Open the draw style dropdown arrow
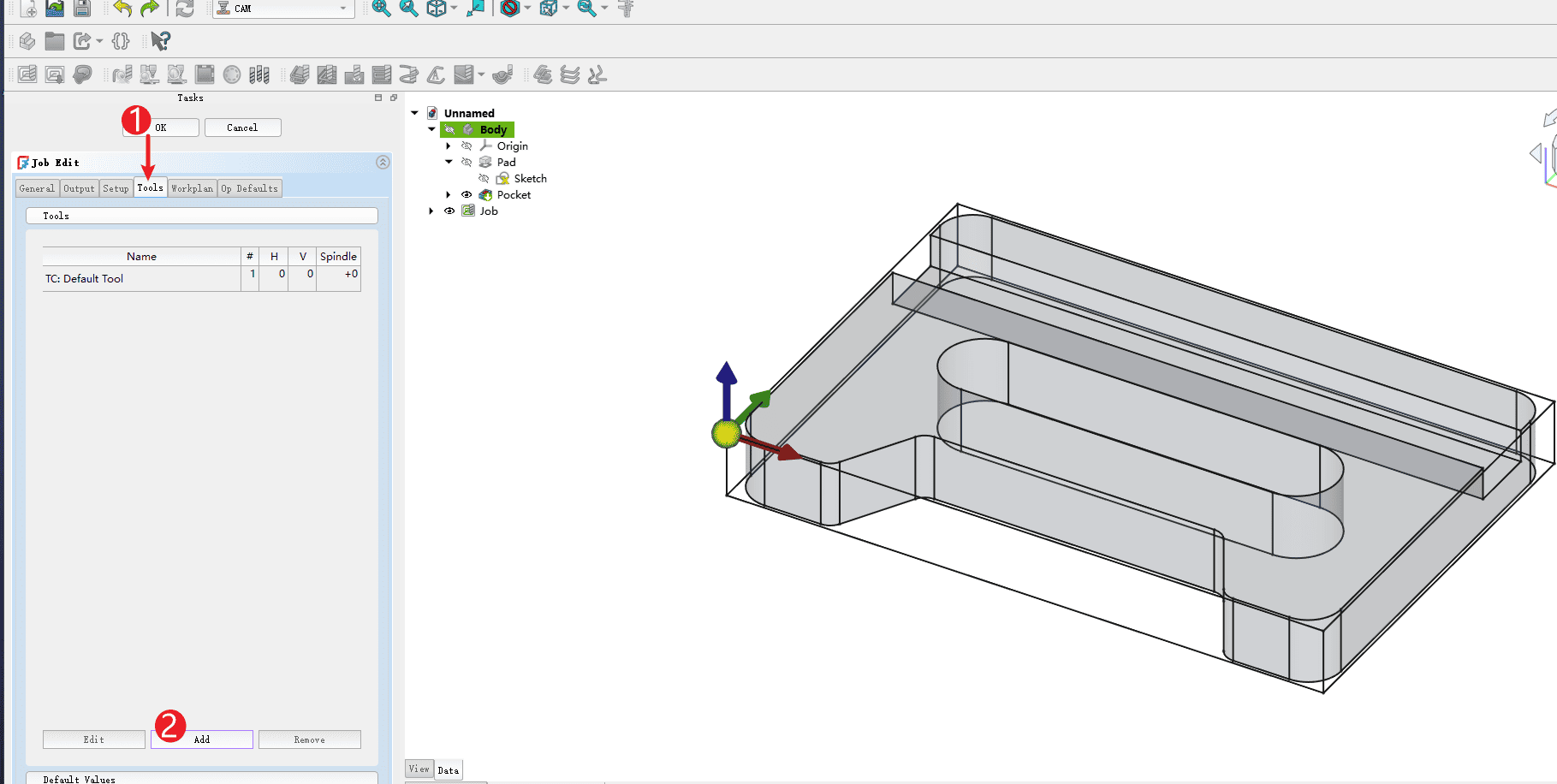The width and height of the screenshot is (1557, 784). (x=527, y=9)
